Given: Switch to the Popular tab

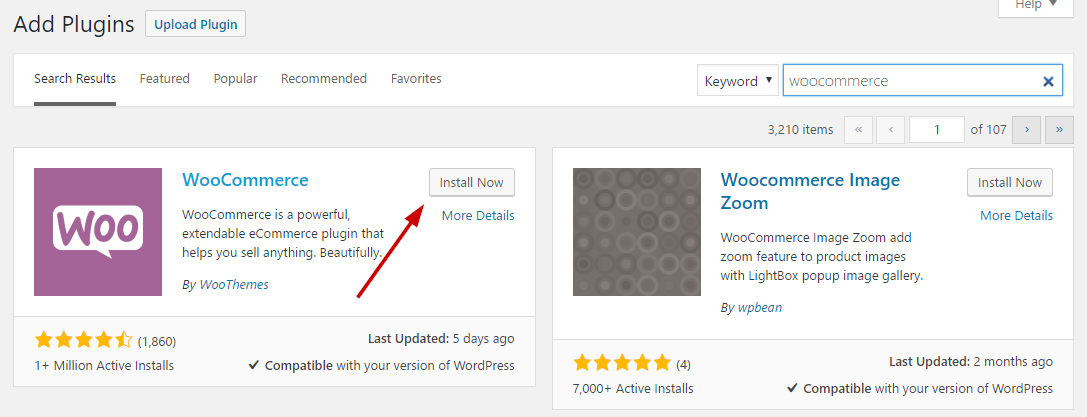Looking at the screenshot, I should point(235,79).
